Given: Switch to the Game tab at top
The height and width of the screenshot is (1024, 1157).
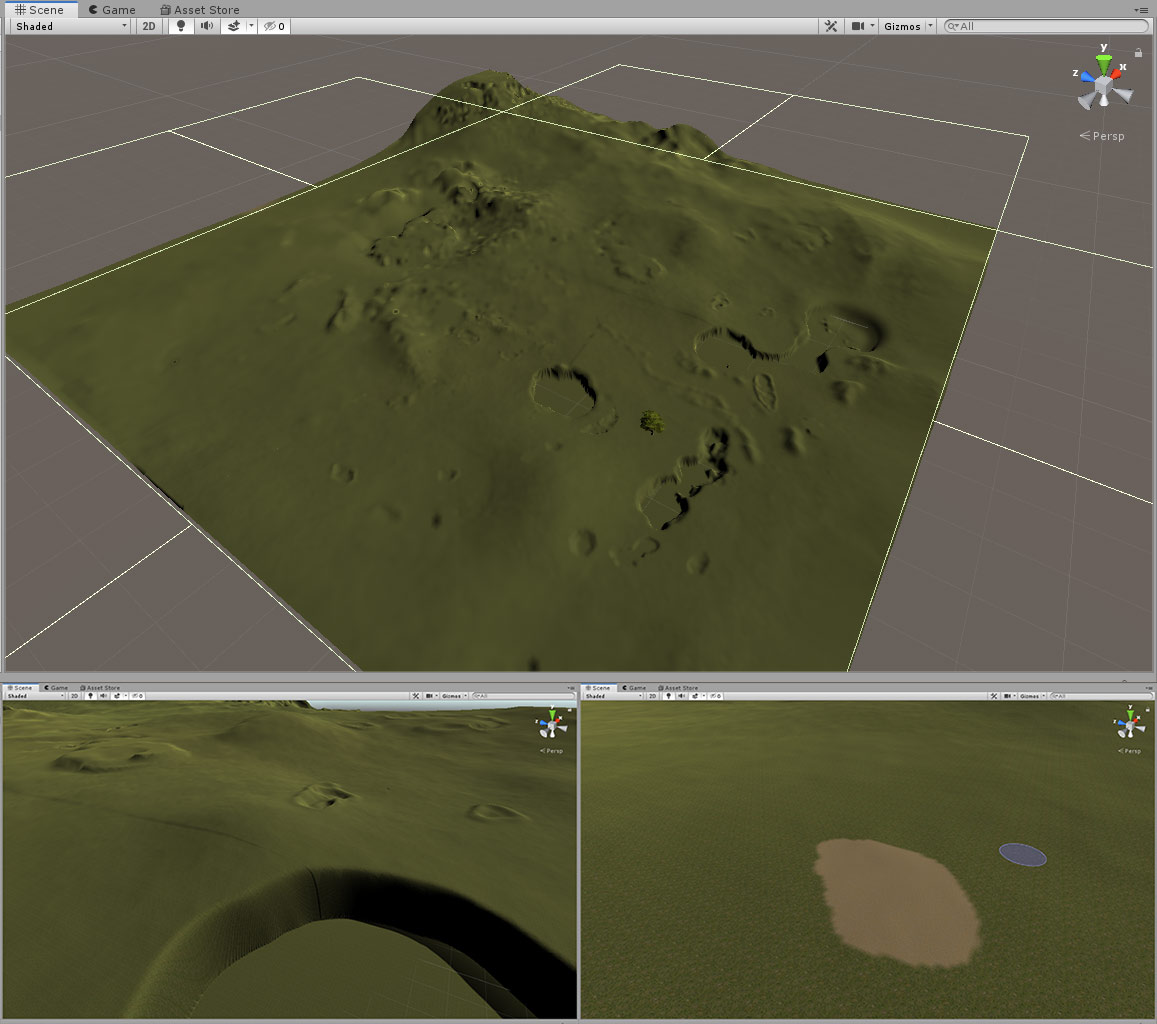Looking at the screenshot, I should (x=111, y=9).
